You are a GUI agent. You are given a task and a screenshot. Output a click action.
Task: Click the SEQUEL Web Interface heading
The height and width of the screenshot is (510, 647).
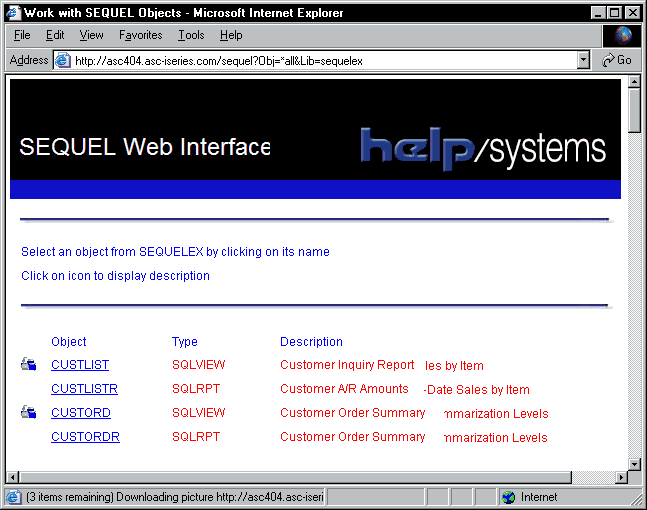coord(145,147)
